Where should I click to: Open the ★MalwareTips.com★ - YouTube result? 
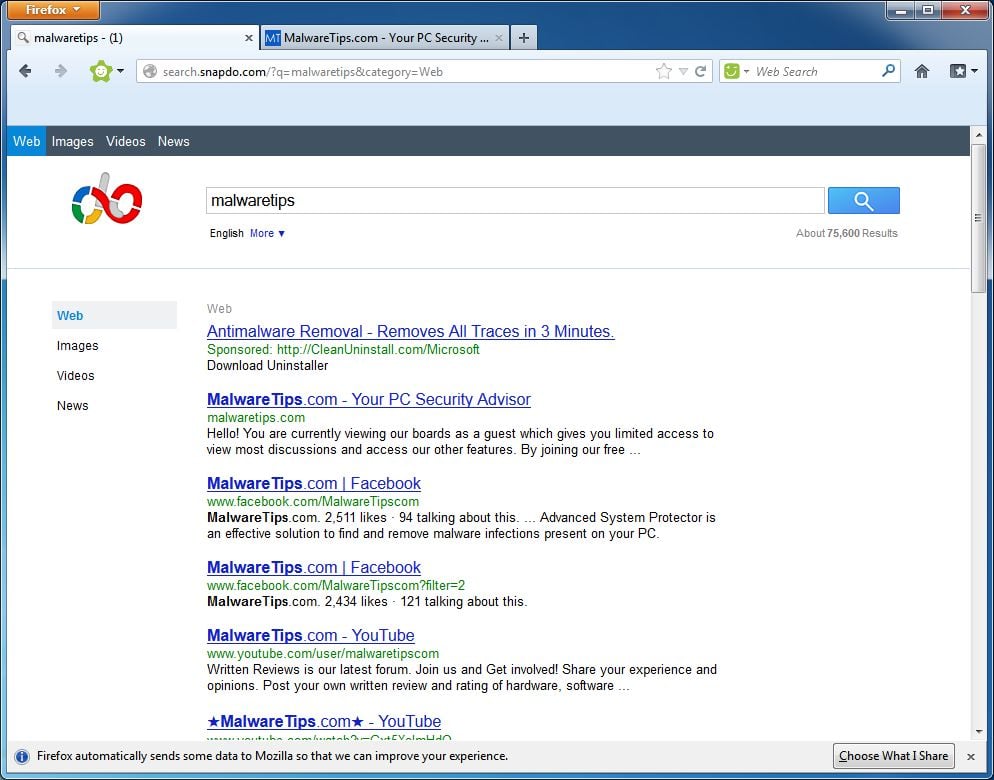pos(324,722)
